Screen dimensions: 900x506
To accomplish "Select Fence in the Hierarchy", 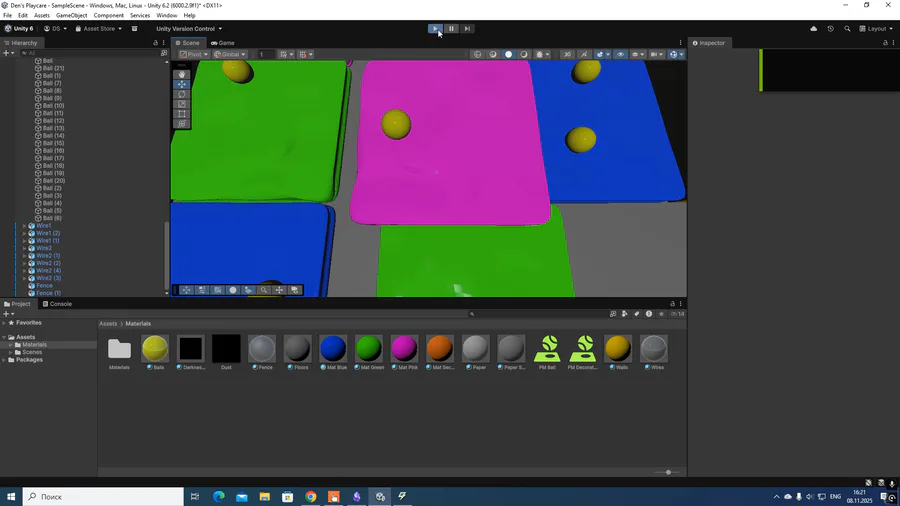I will point(44,286).
